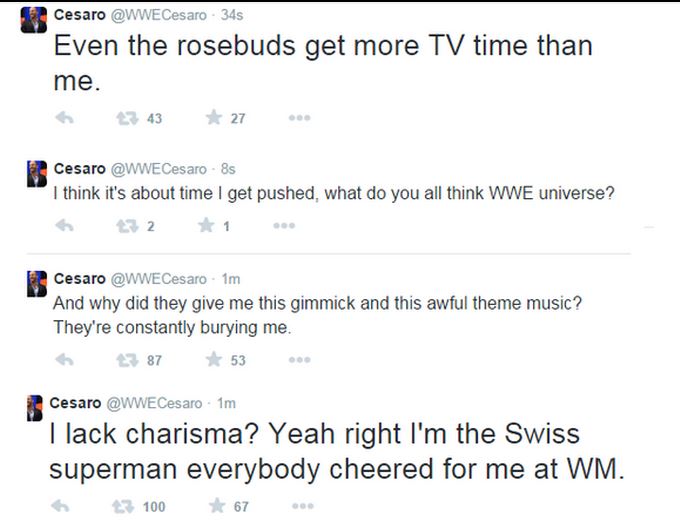Open more options on rosebuds tweet
This screenshot has width=680, height=532.
(x=291, y=118)
